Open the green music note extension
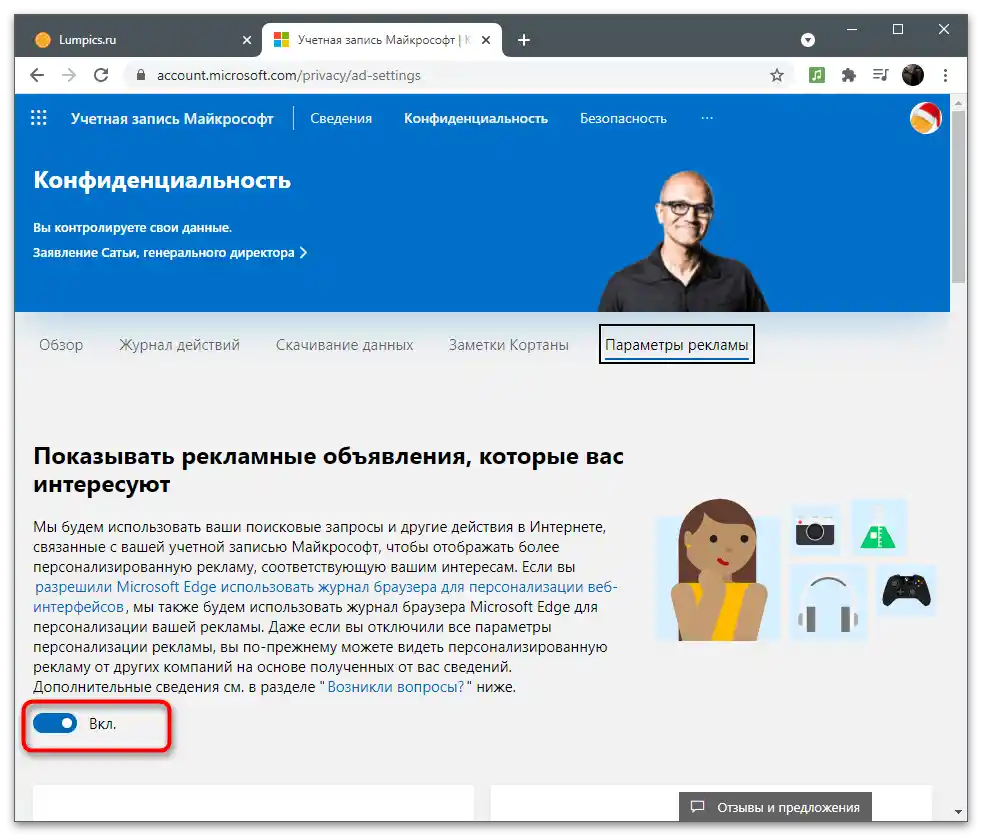 click(816, 75)
